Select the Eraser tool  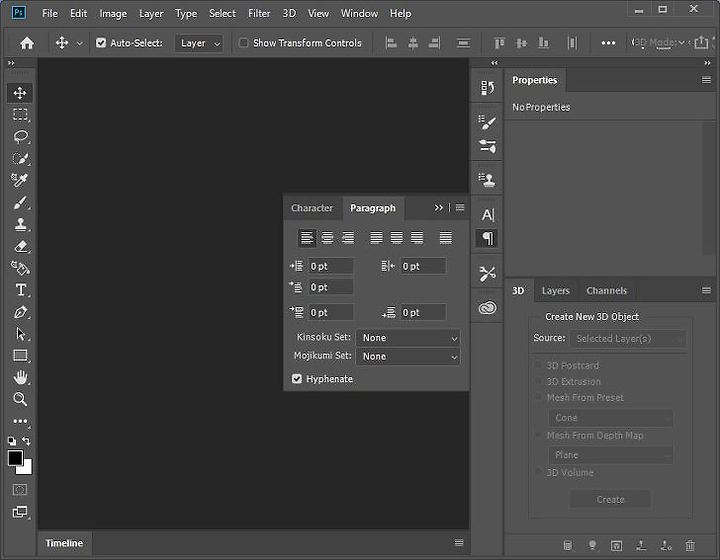20,246
